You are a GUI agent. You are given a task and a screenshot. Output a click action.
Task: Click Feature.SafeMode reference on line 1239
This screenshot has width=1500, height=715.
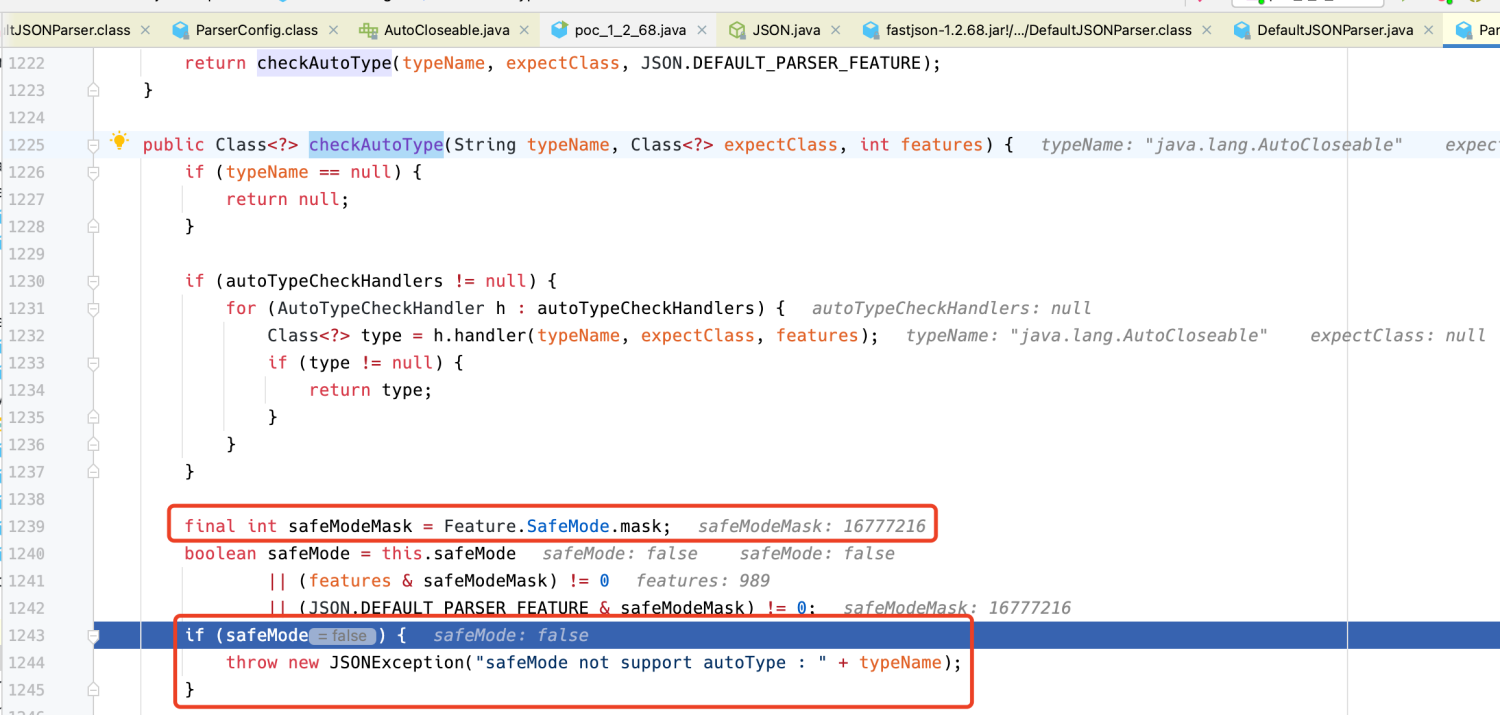point(527,526)
